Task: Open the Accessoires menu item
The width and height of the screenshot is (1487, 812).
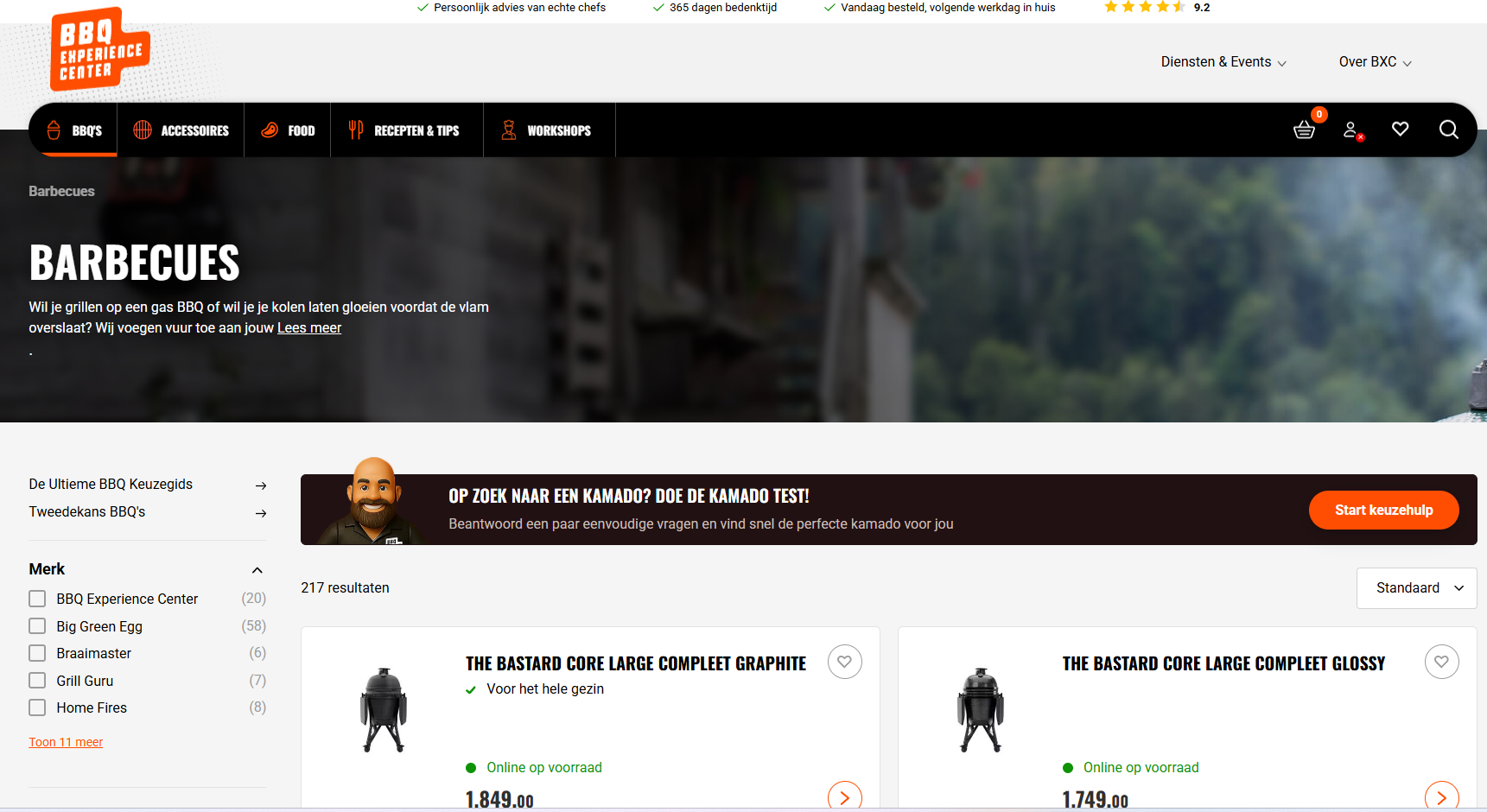Action: click(x=181, y=130)
